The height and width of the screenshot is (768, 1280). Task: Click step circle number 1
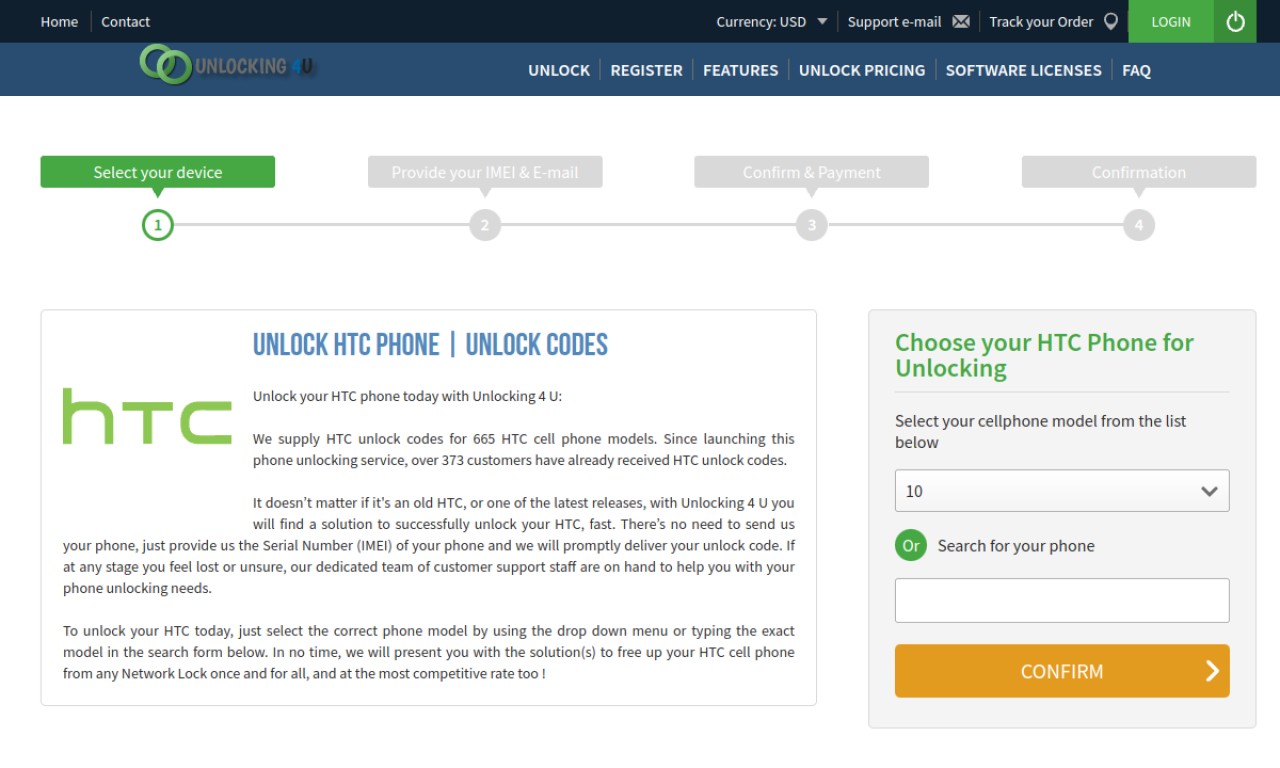click(158, 225)
